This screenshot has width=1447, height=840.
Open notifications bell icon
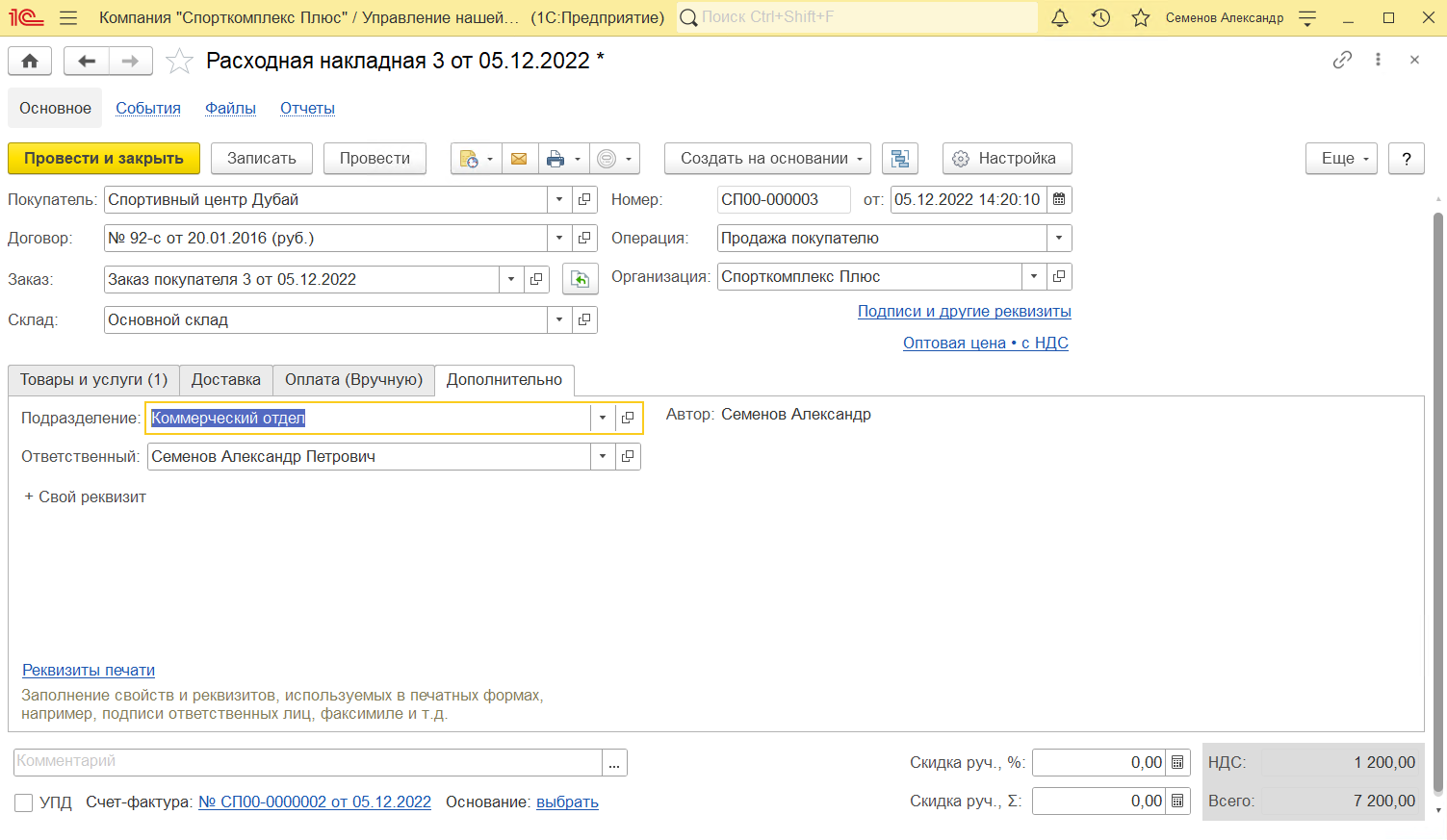[x=1060, y=17]
